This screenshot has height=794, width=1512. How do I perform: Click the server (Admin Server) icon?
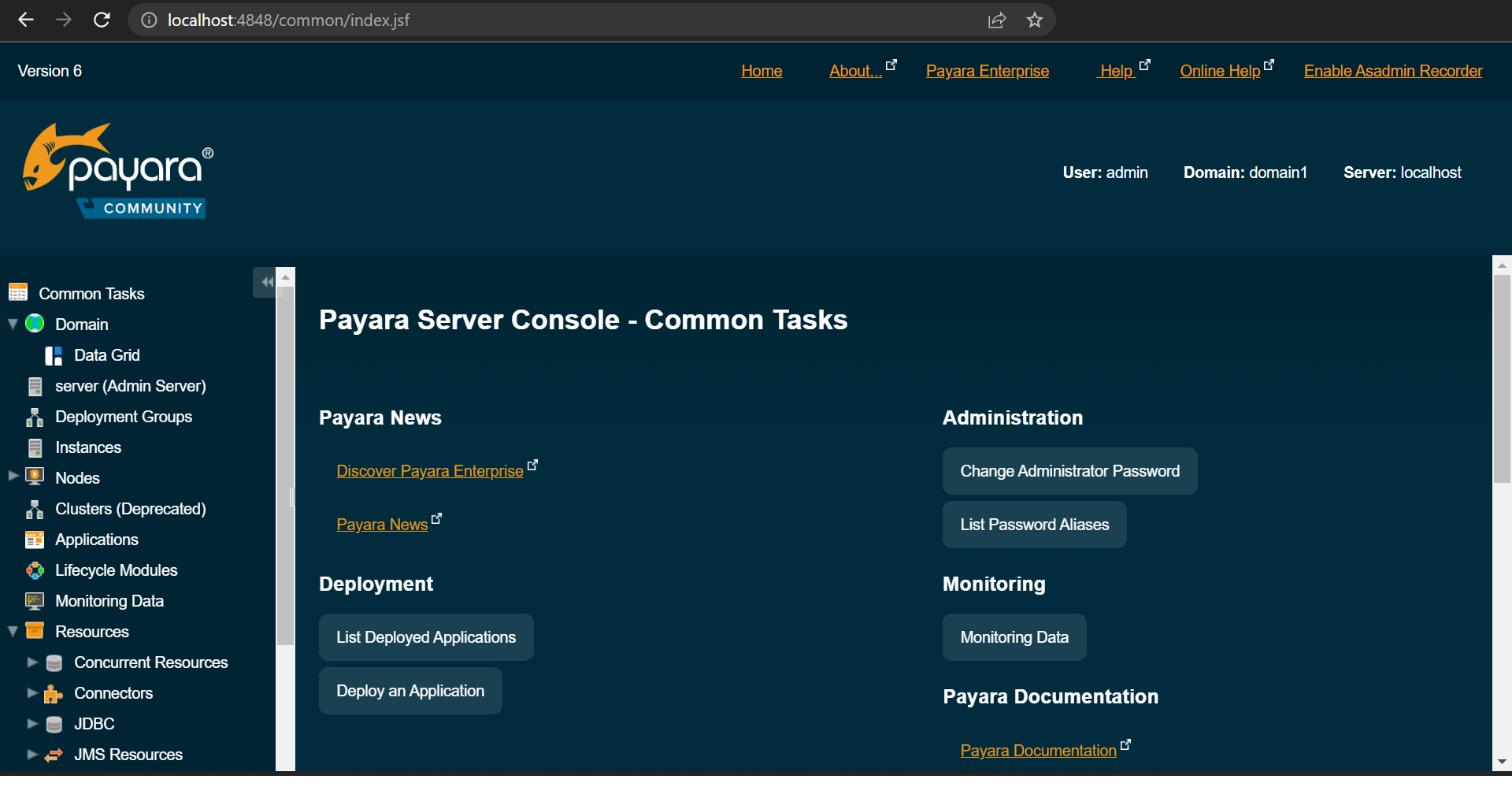35,386
